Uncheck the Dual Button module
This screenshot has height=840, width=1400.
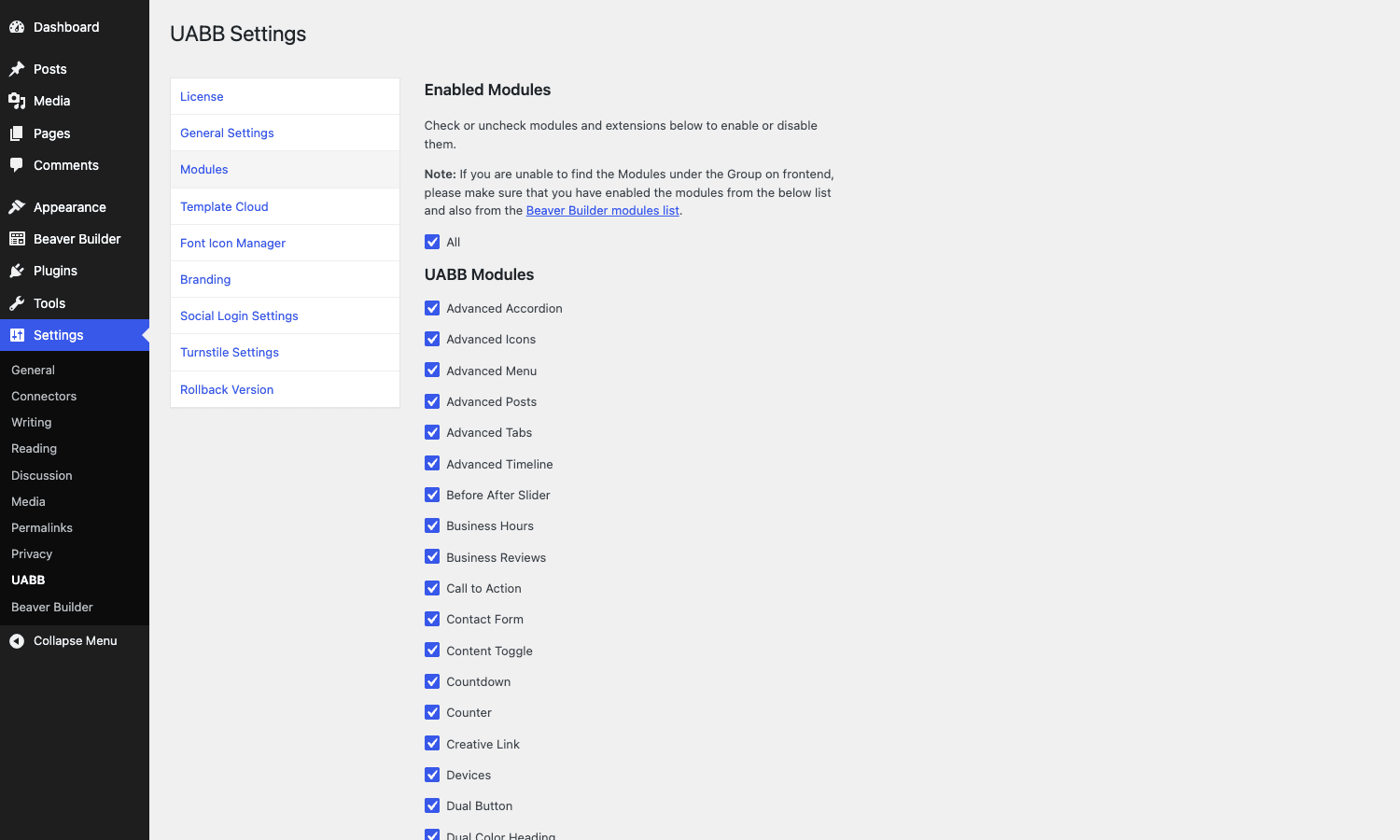click(432, 805)
